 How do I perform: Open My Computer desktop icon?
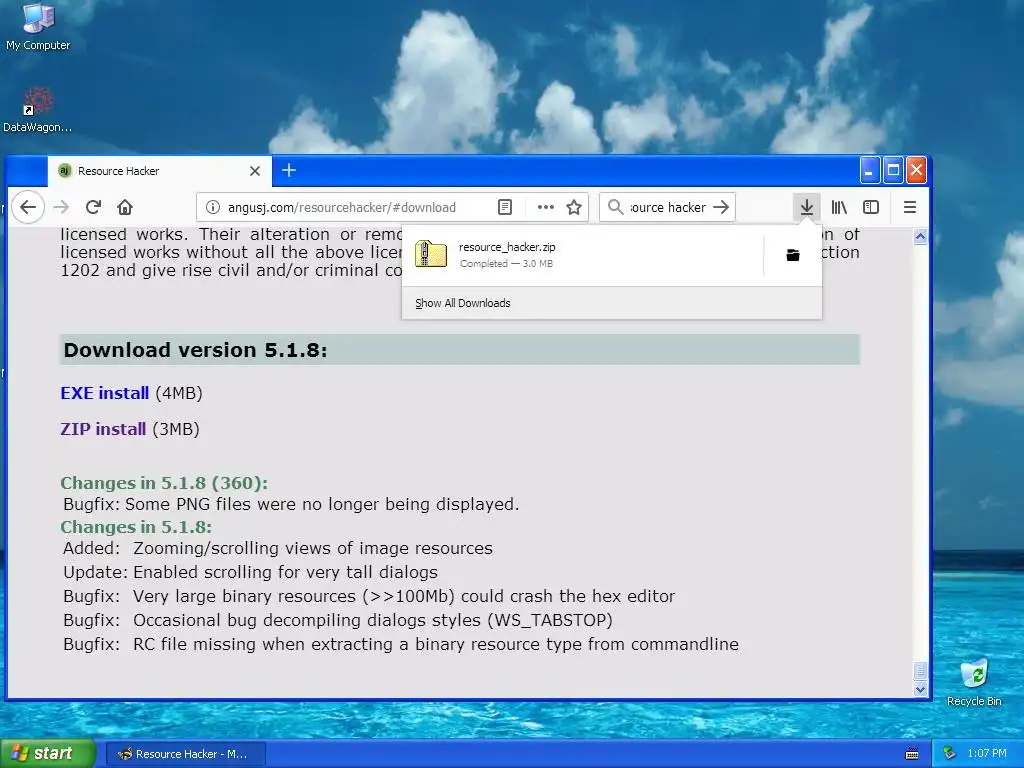coord(38,27)
